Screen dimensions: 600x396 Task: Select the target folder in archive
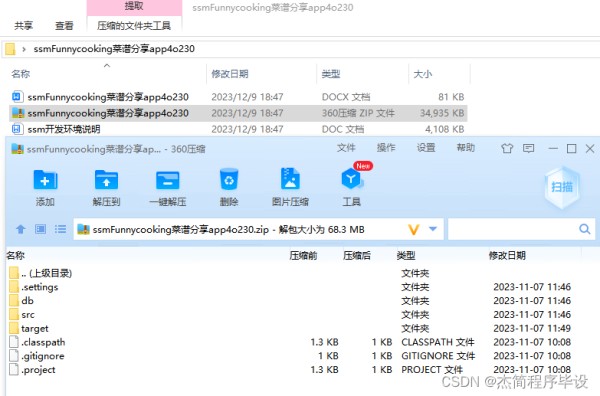(x=29, y=328)
